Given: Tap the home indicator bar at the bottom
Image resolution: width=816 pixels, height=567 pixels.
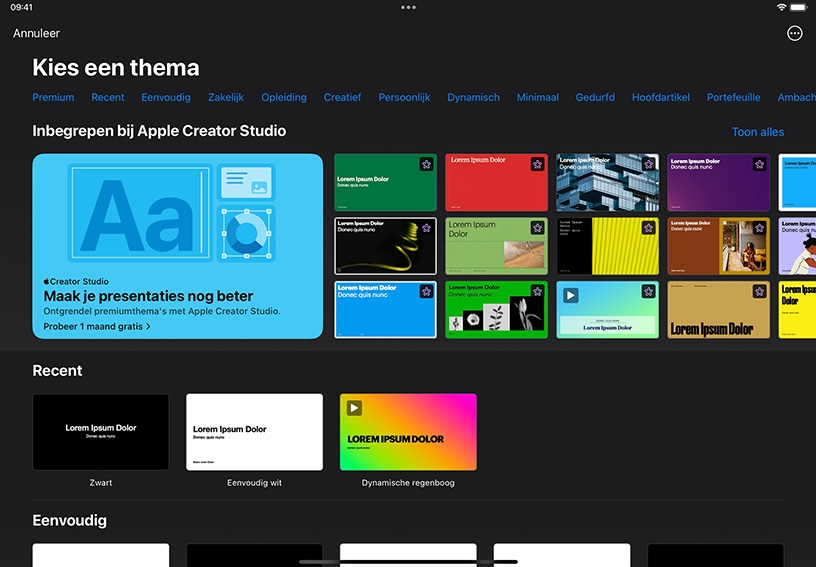Looking at the screenshot, I should click(408, 562).
